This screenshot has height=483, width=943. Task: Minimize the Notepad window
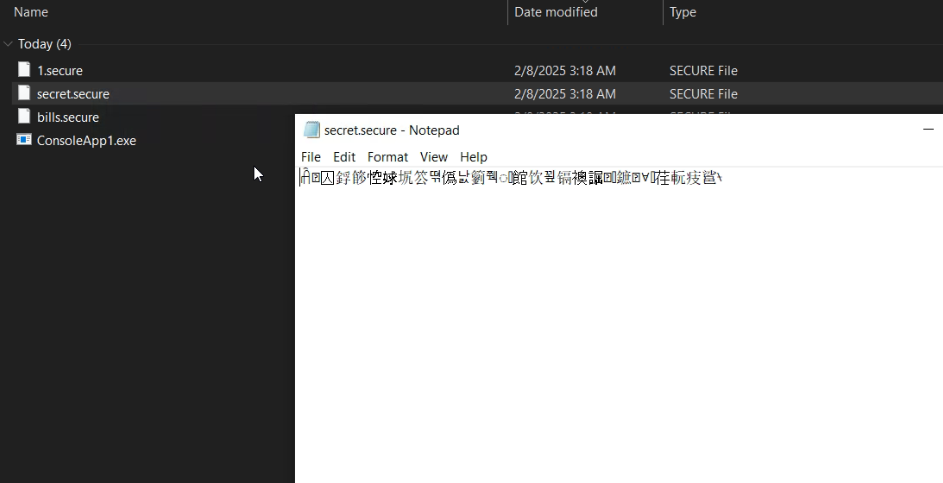tap(928, 129)
